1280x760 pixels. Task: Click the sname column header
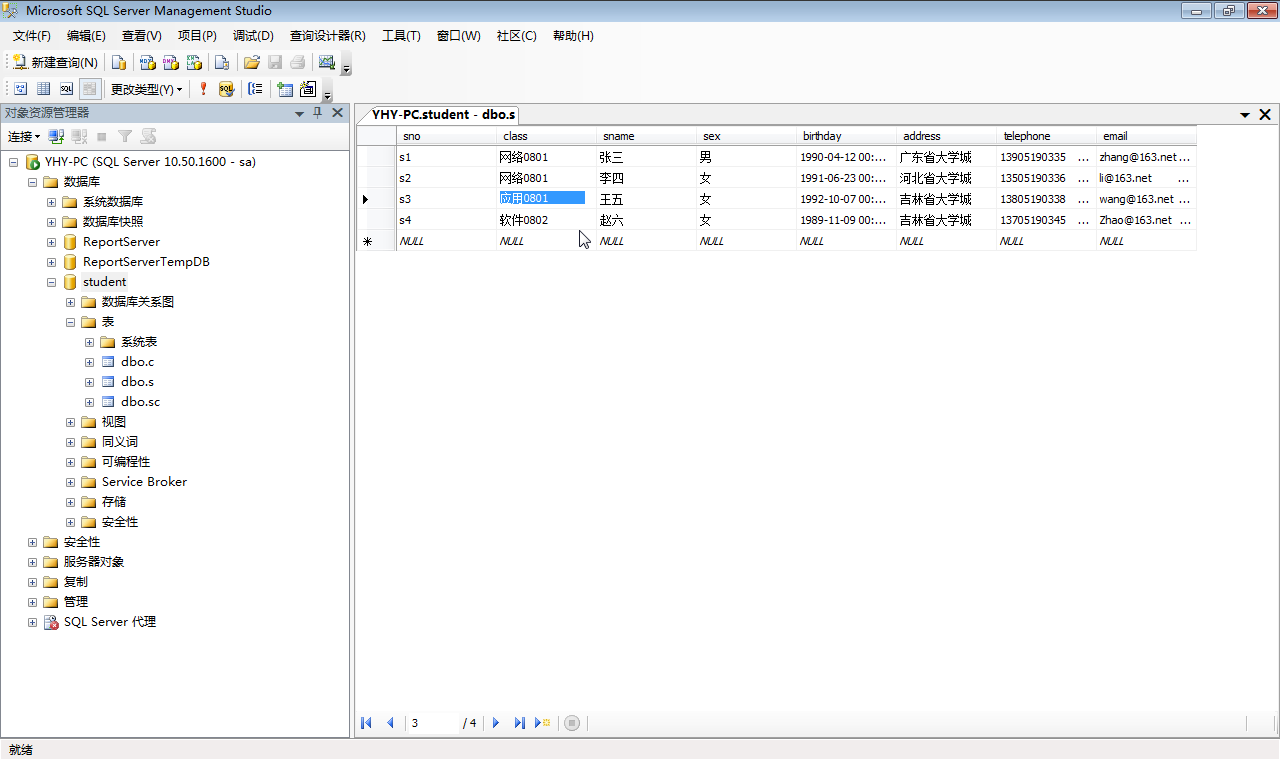coord(646,136)
